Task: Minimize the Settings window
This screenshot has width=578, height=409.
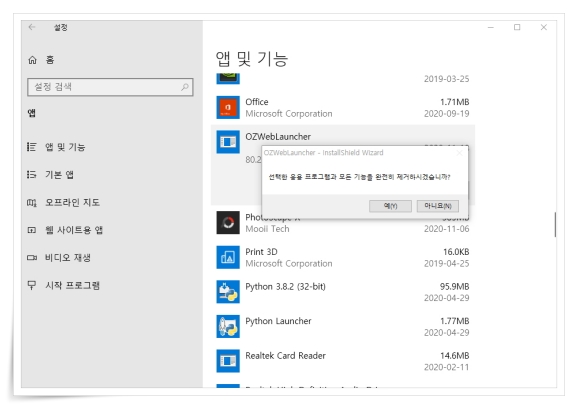Action: tap(491, 27)
